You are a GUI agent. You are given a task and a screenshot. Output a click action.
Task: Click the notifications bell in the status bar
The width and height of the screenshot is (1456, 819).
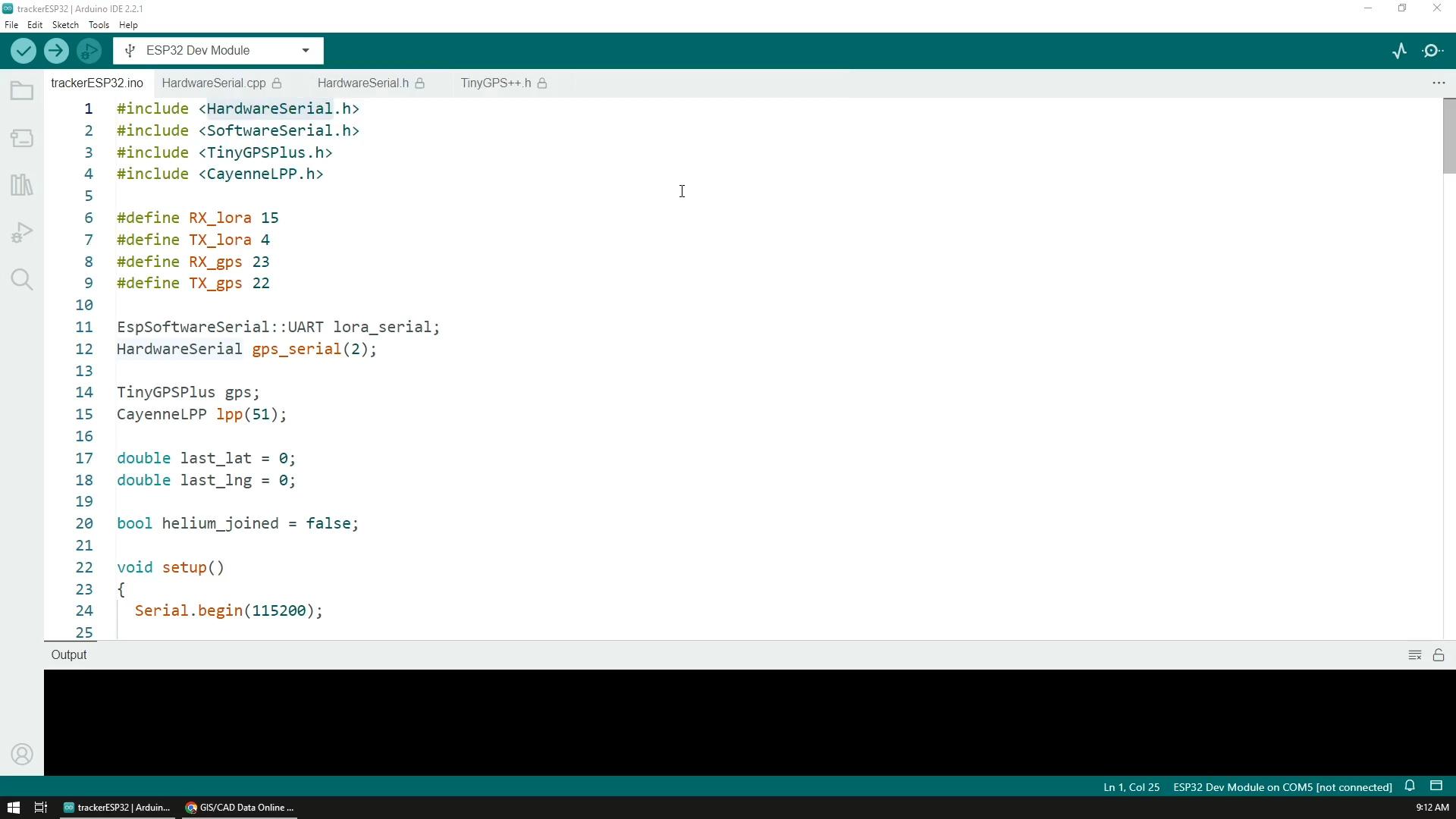click(x=1410, y=786)
